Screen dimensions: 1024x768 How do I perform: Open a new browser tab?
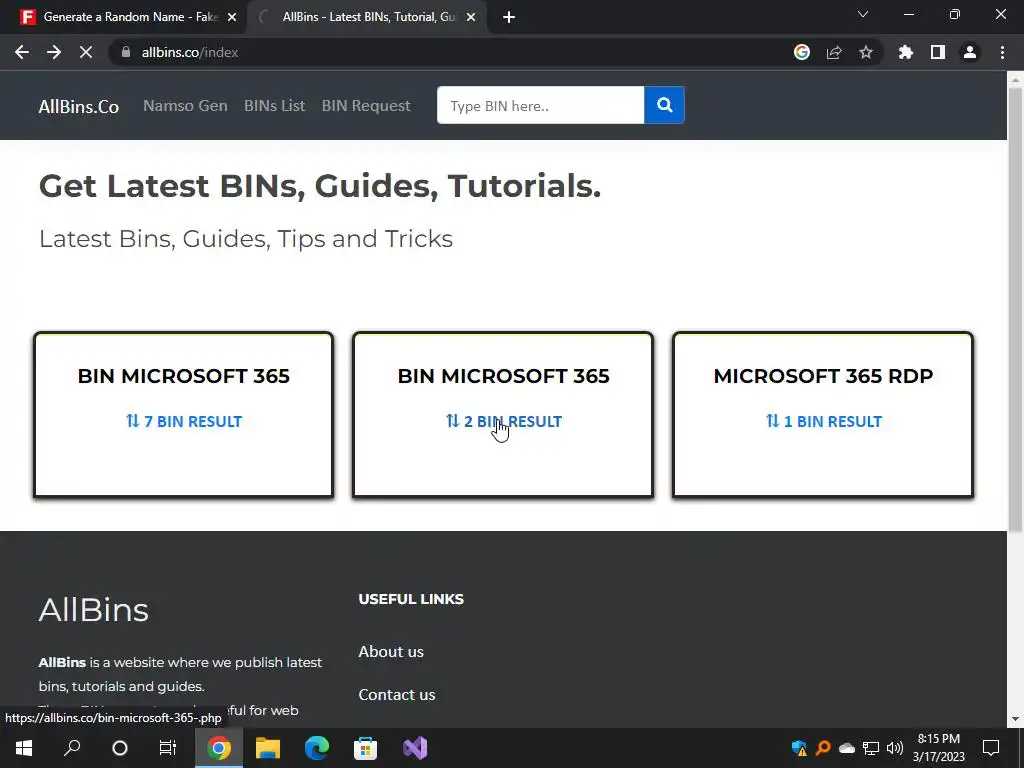(509, 17)
